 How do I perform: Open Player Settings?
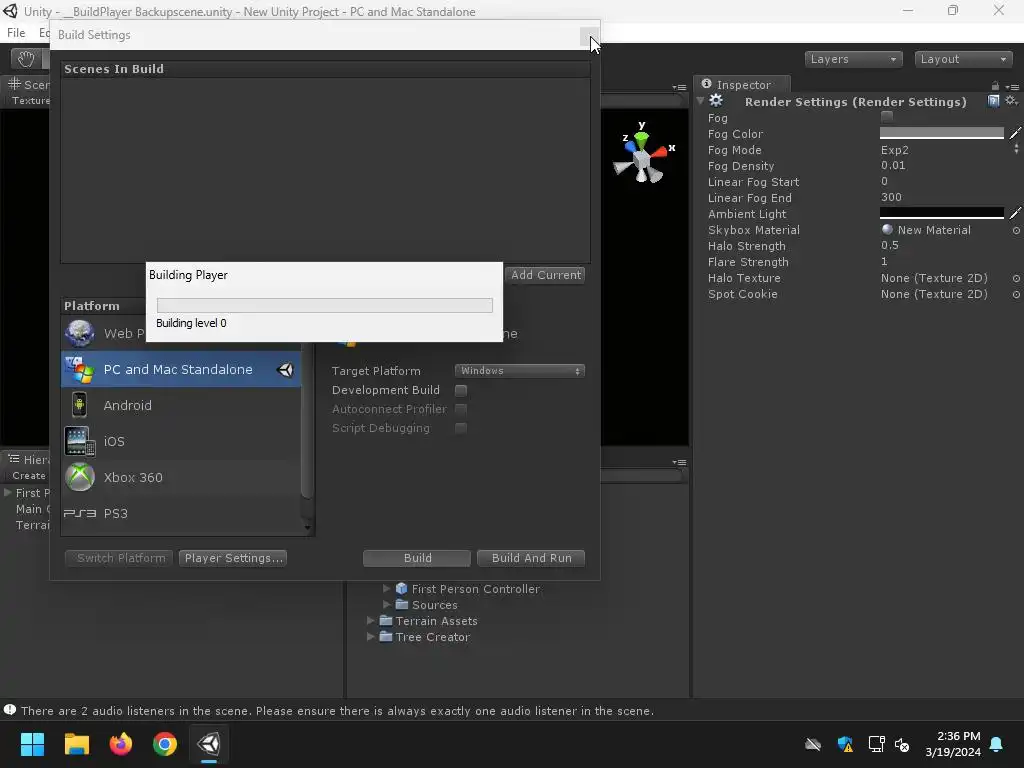click(x=233, y=558)
